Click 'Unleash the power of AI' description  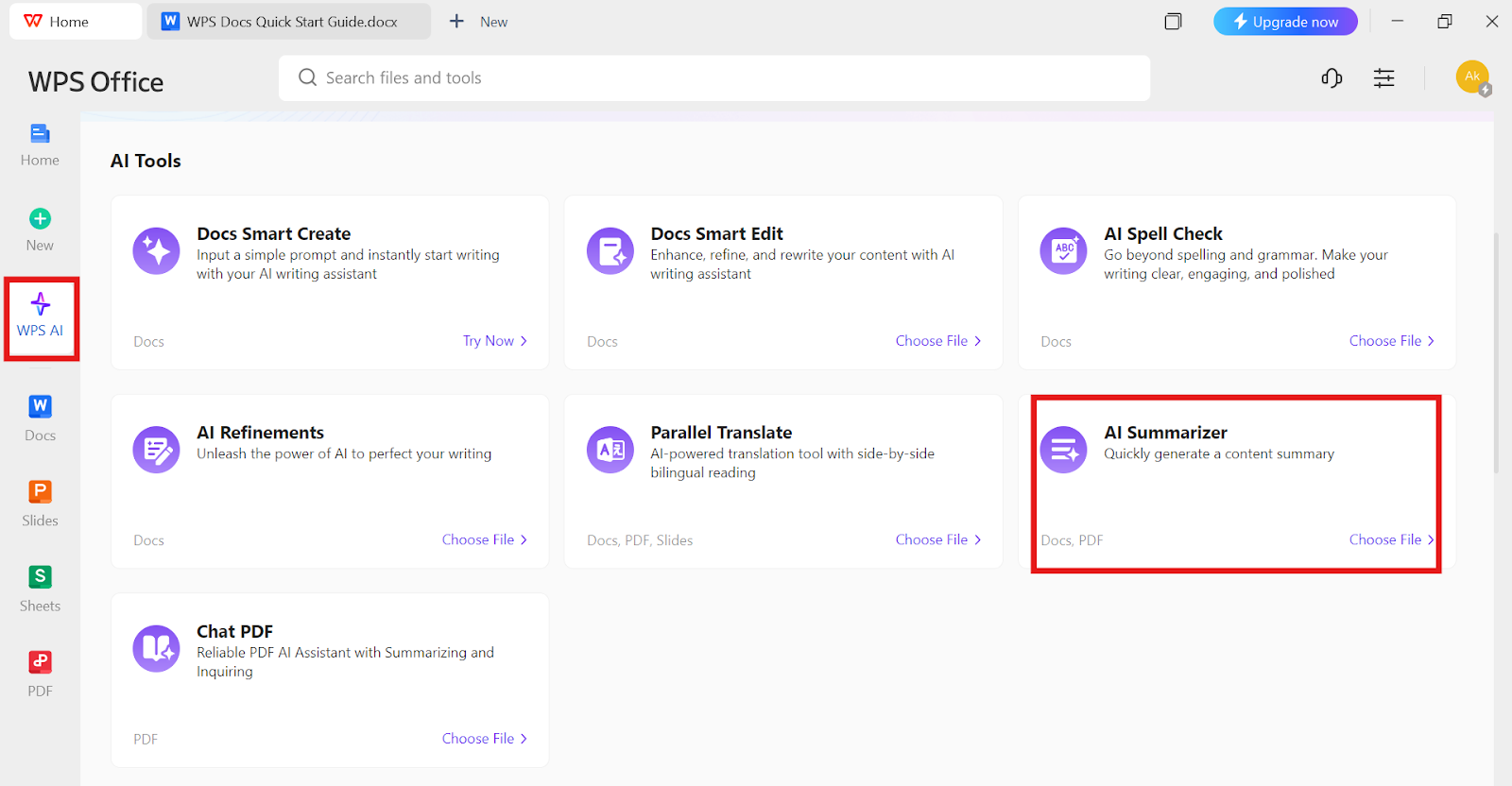coord(344,453)
